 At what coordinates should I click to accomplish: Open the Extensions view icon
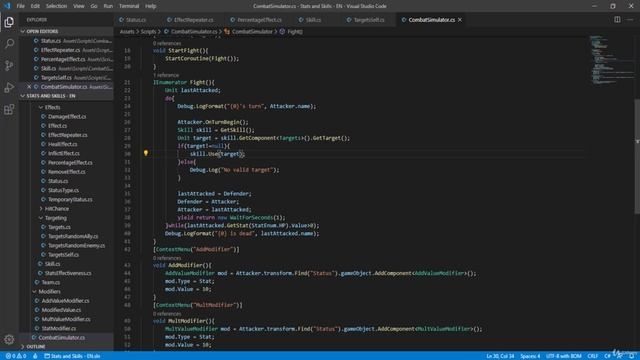point(9,109)
